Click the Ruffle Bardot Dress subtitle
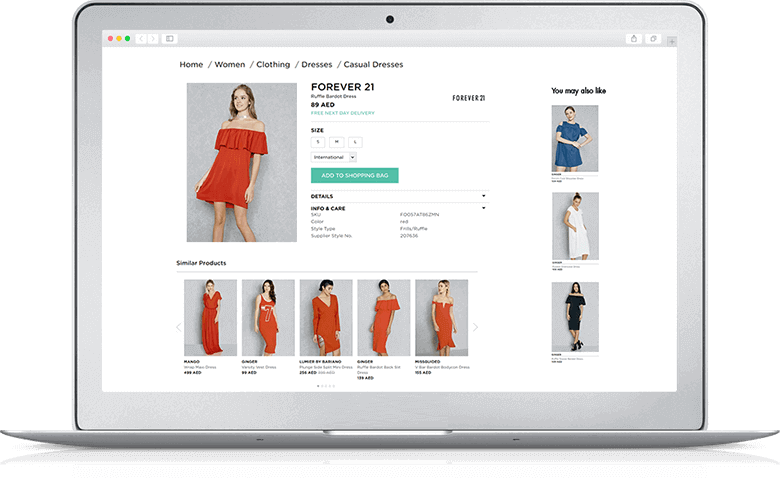 [x=333, y=96]
